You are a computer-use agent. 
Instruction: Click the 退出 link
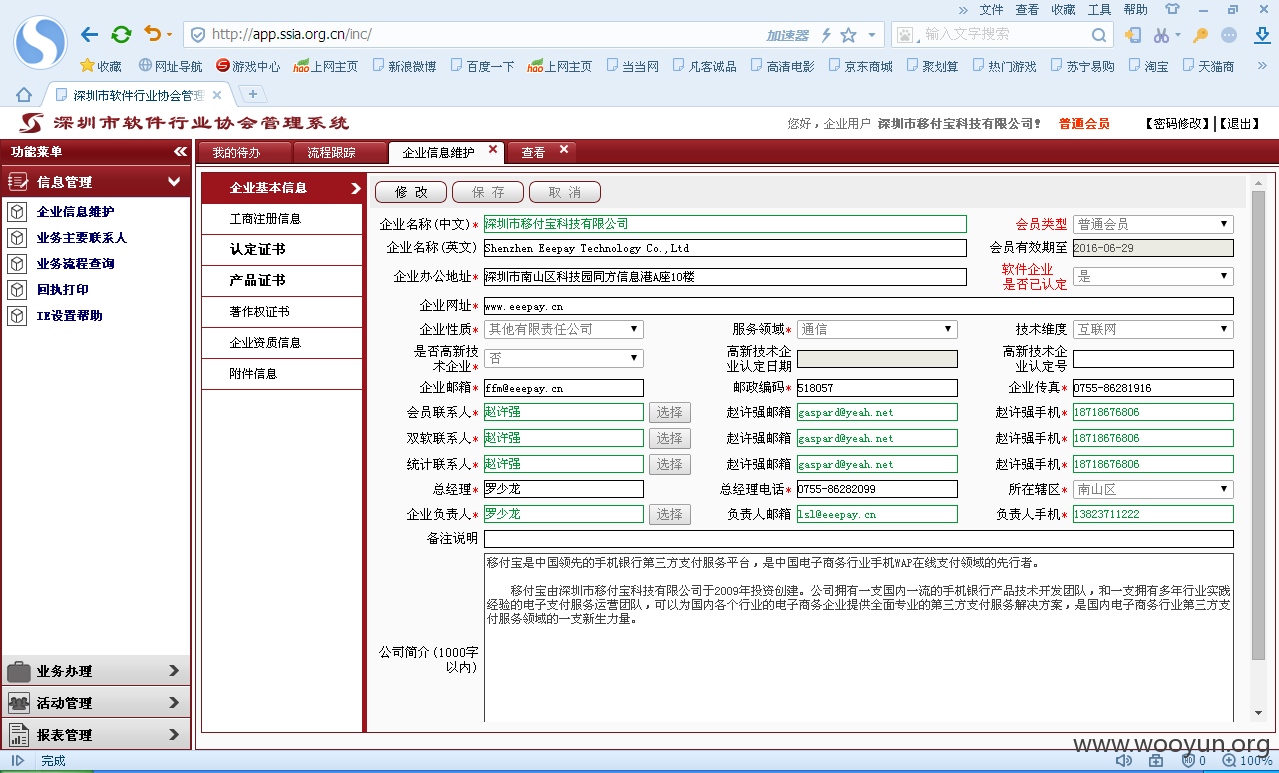(1239, 124)
